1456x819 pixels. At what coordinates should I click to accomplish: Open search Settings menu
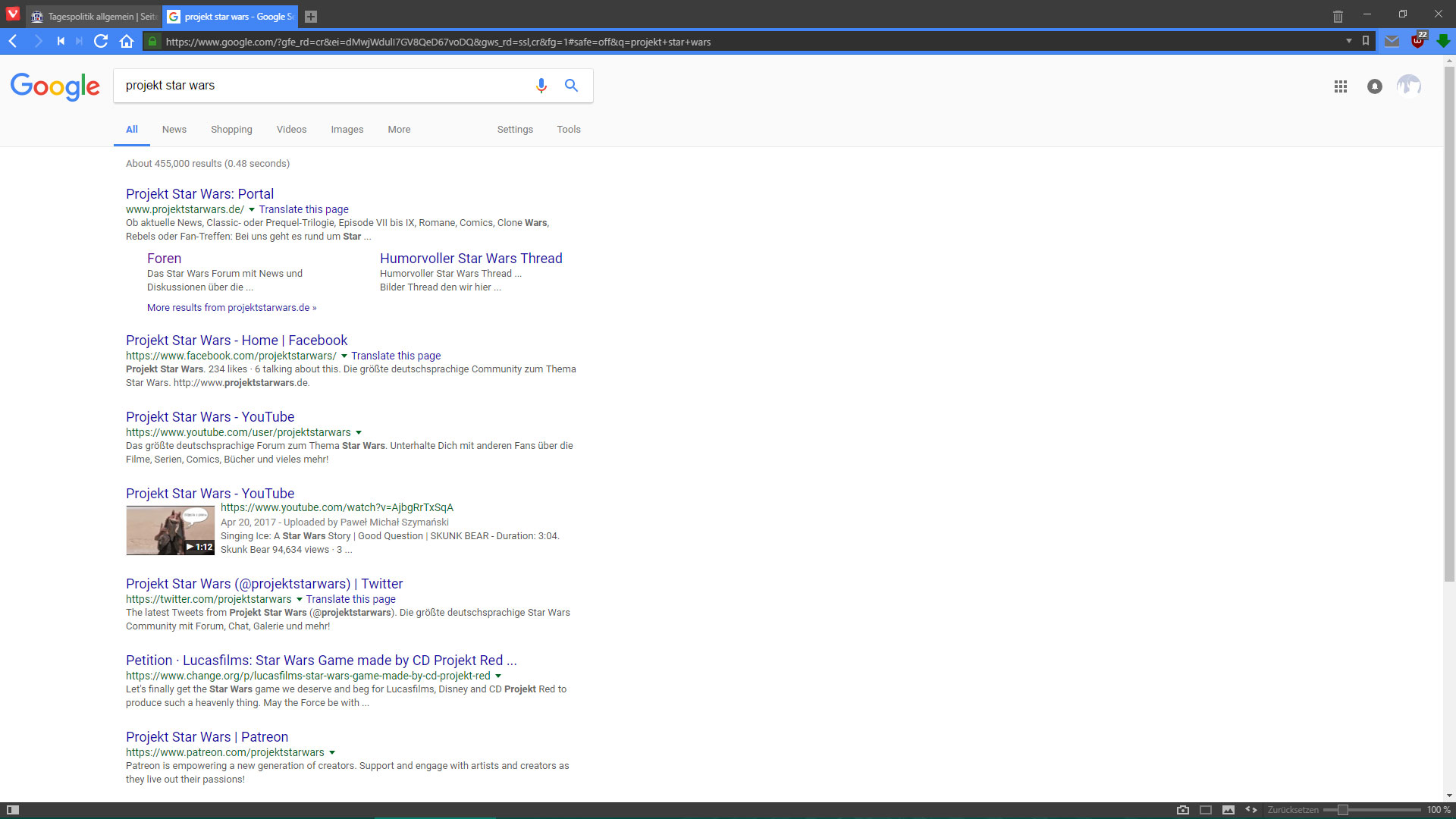pos(515,130)
